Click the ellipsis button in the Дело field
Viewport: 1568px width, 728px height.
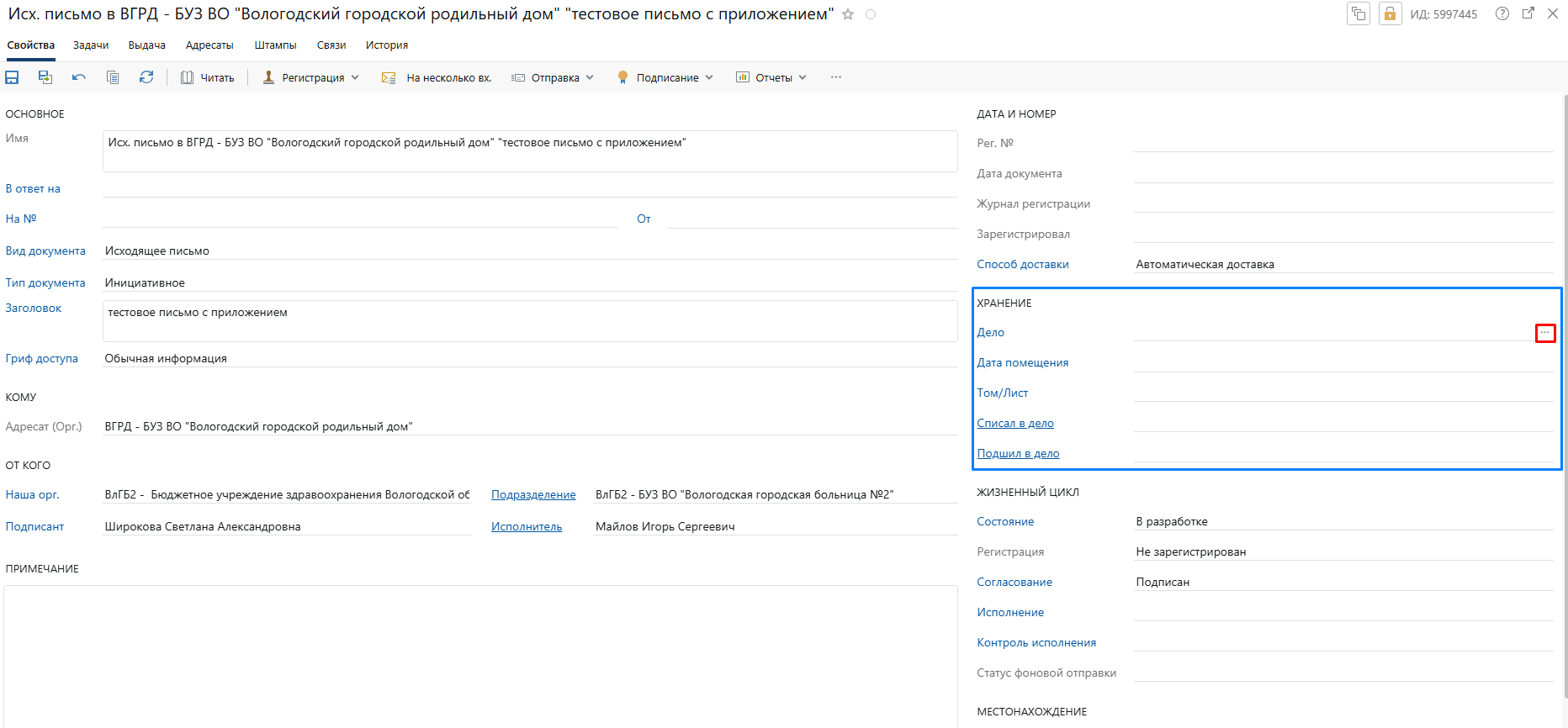pyautogui.click(x=1545, y=333)
